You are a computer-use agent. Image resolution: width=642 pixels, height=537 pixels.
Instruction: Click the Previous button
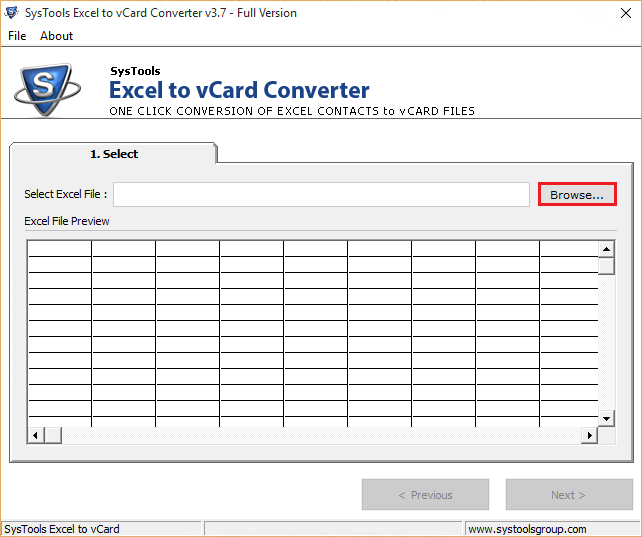point(425,494)
